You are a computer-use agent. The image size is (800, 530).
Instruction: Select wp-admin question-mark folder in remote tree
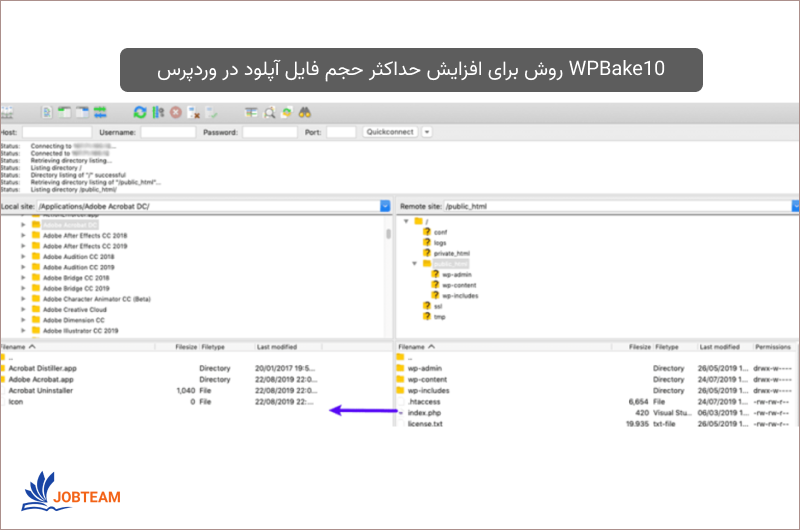pyautogui.click(x=435, y=274)
